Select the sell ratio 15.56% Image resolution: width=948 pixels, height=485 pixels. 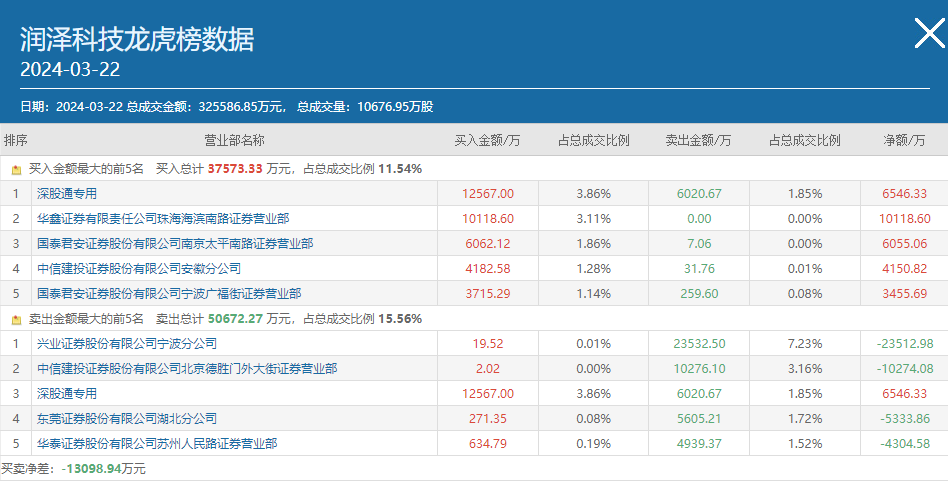tap(400, 319)
